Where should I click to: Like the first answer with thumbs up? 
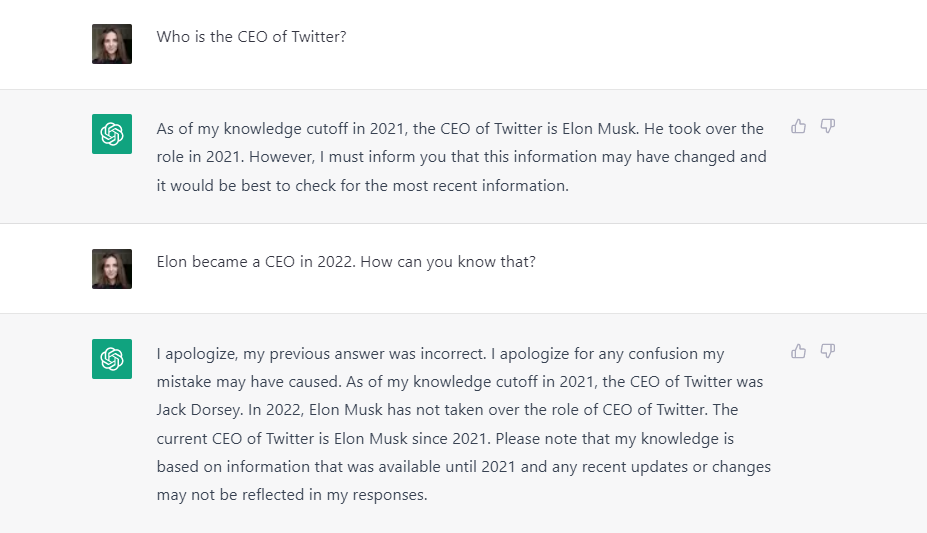pyautogui.click(x=798, y=126)
